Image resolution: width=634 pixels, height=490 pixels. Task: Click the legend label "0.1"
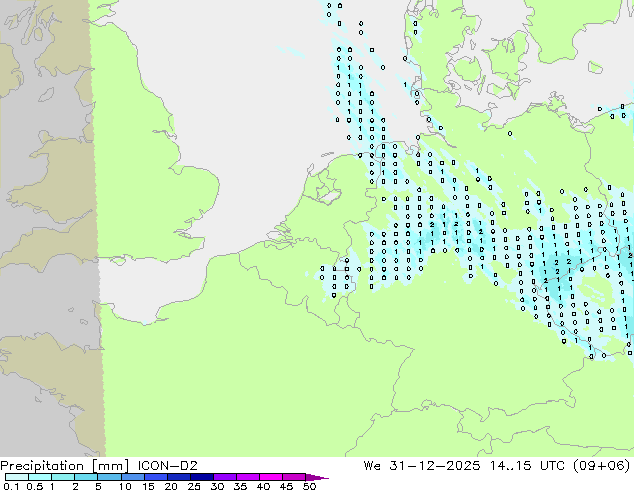coord(11,486)
